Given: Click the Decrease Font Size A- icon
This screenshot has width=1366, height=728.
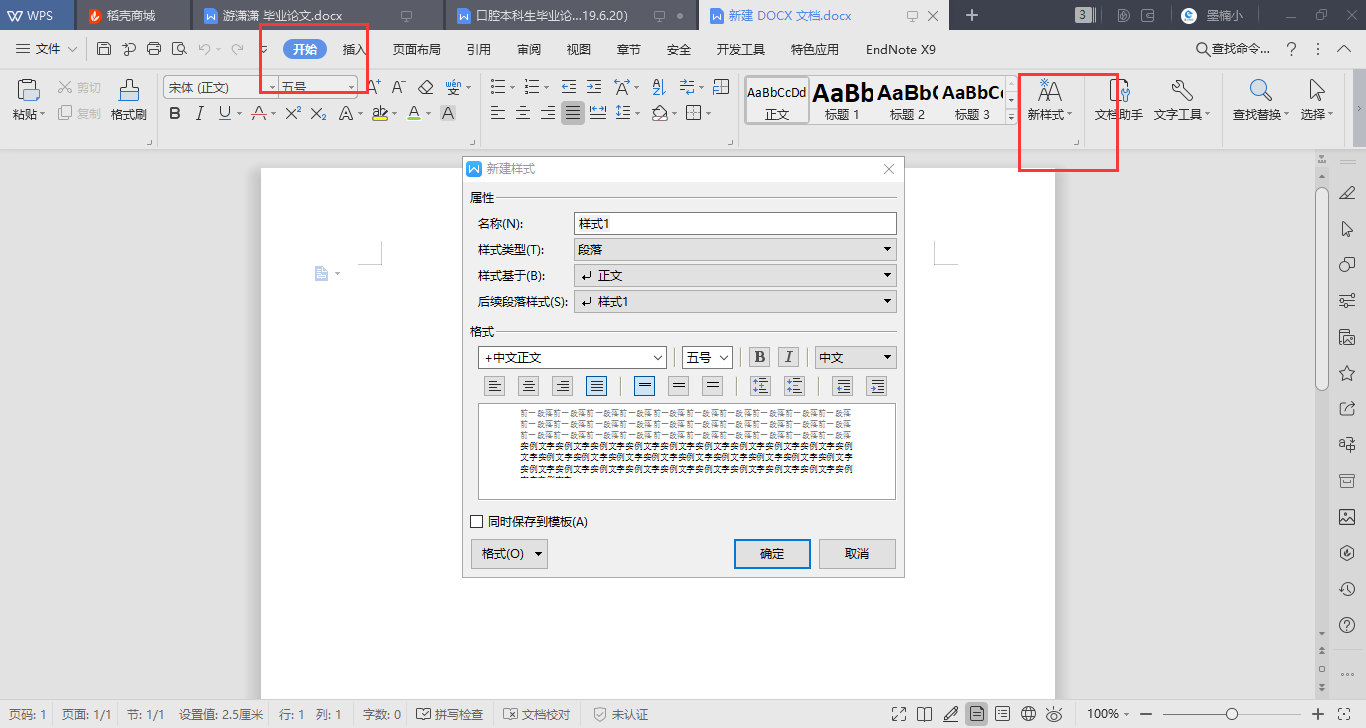Looking at the screenshot, I should coord(398,87).
